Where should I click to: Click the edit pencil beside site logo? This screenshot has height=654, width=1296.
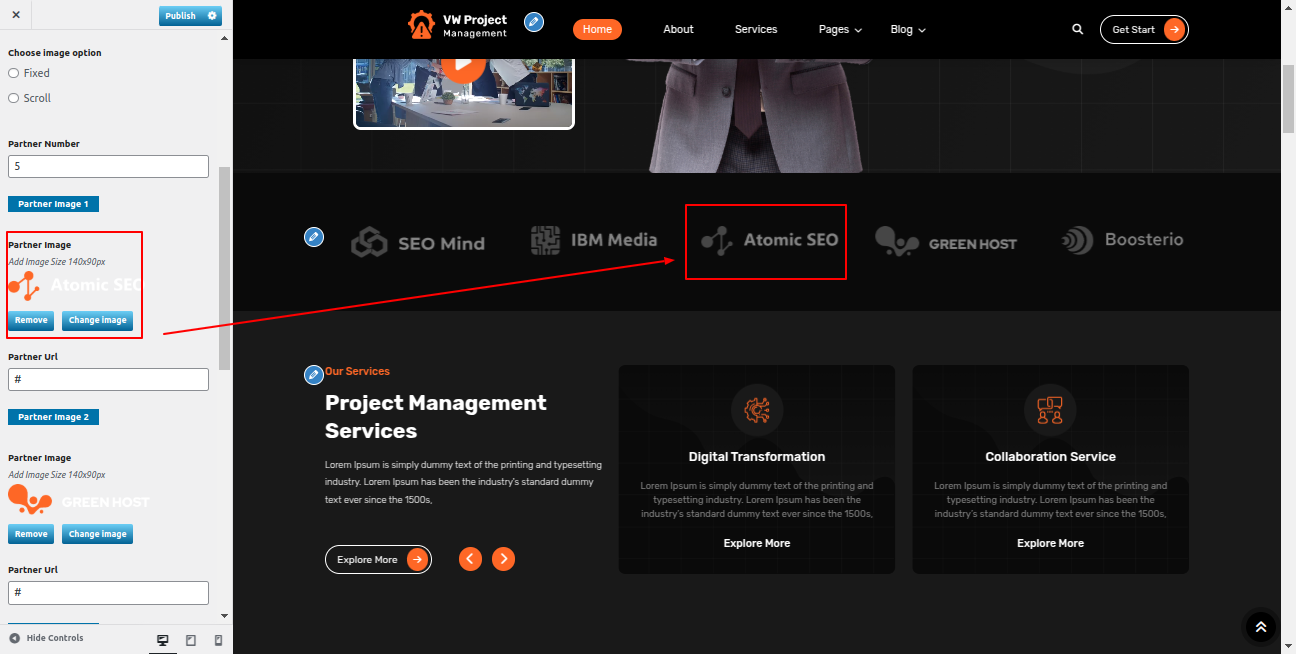(x=534, y=22)
